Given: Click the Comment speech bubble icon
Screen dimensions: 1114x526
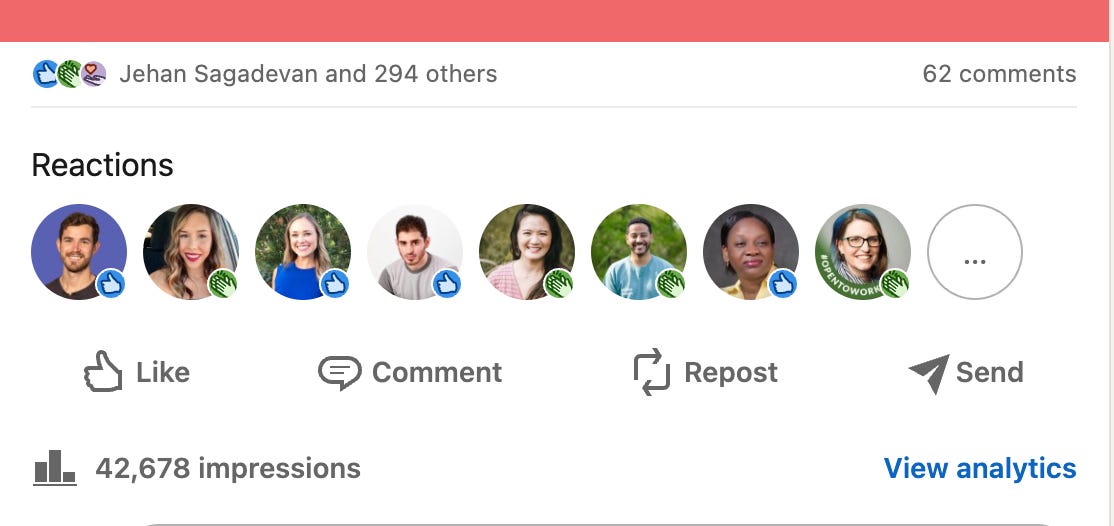Looking at the screenshot, I should click(340, 372).
